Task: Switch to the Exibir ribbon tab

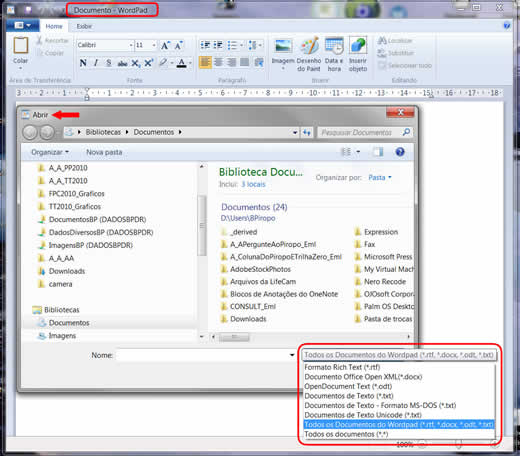Action: click(x=84, y=26)
